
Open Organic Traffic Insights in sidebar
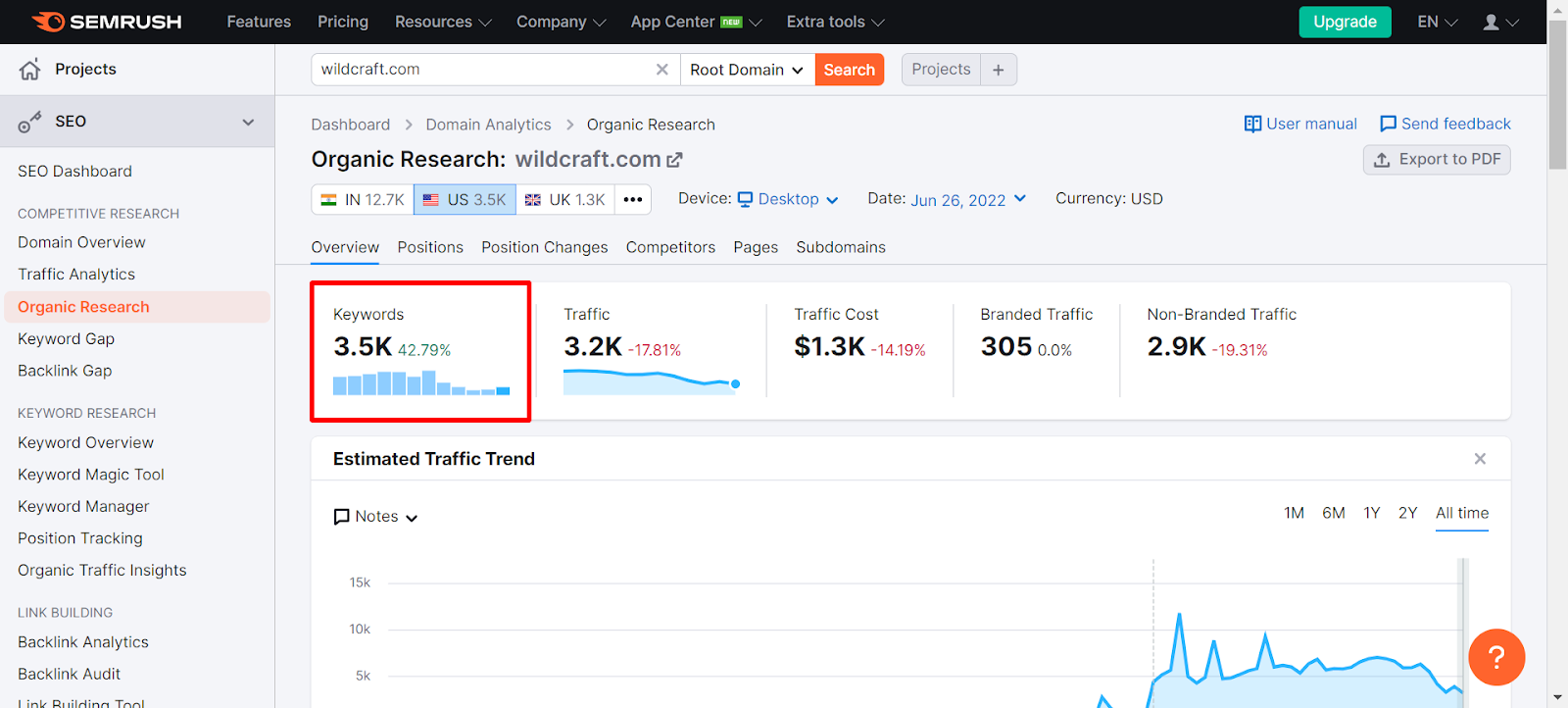coord(102,571)
